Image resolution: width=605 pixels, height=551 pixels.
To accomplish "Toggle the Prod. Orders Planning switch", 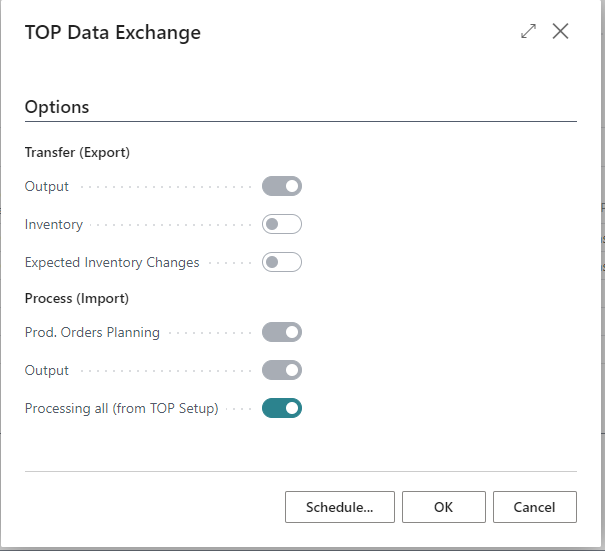I will click(281, 332).
